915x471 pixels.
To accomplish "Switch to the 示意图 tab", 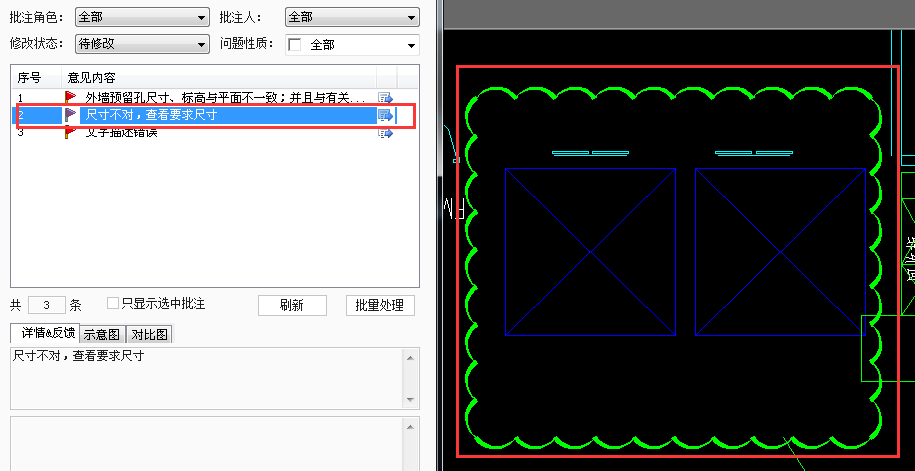I will click(101, 334).
